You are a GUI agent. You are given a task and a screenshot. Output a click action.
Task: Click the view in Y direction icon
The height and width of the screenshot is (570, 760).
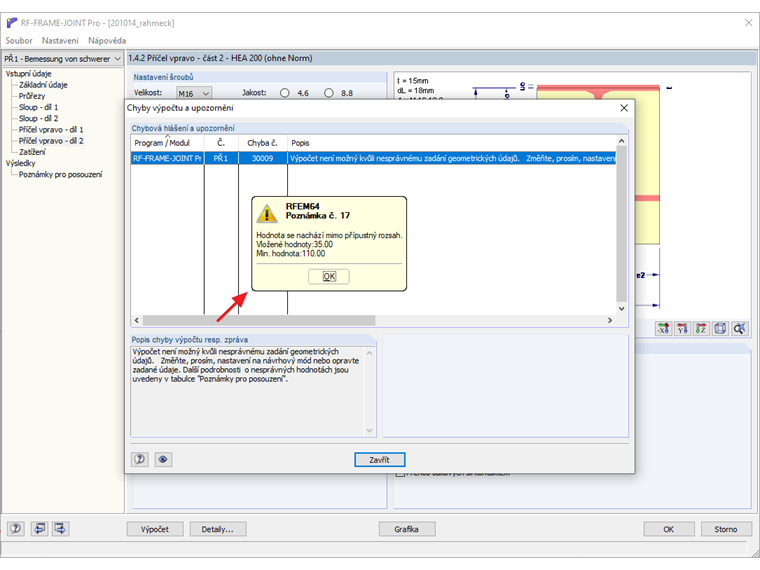(x=682, y=329)
